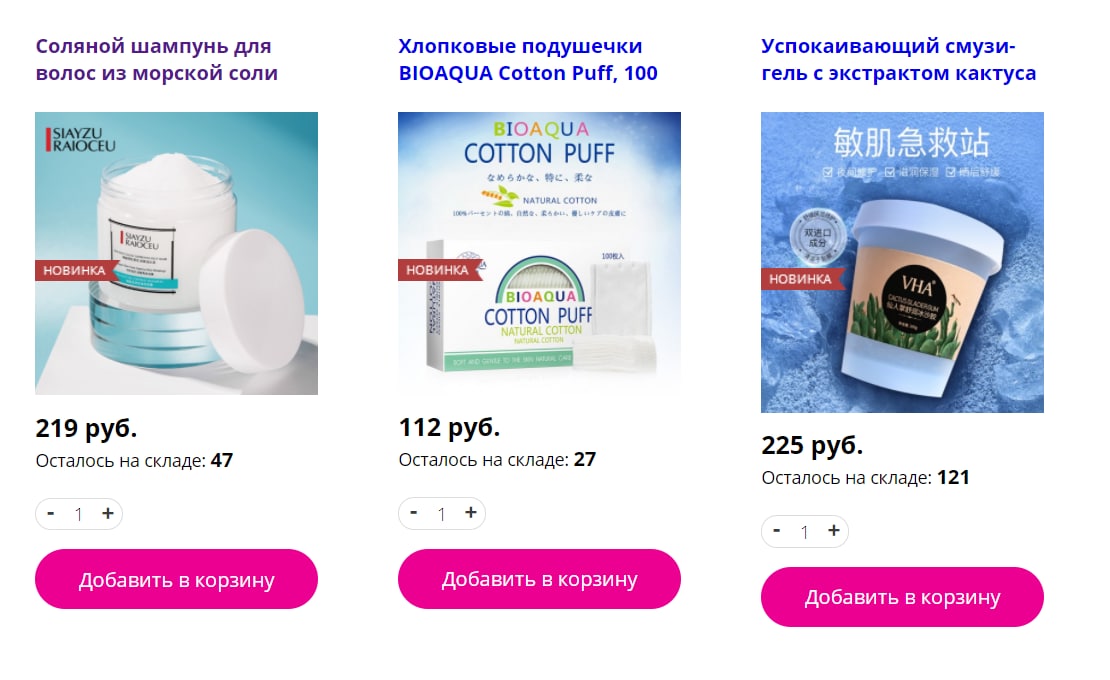Click the НОВИНКА badge on the shampoo image
1110x680 pixels.
75,270
